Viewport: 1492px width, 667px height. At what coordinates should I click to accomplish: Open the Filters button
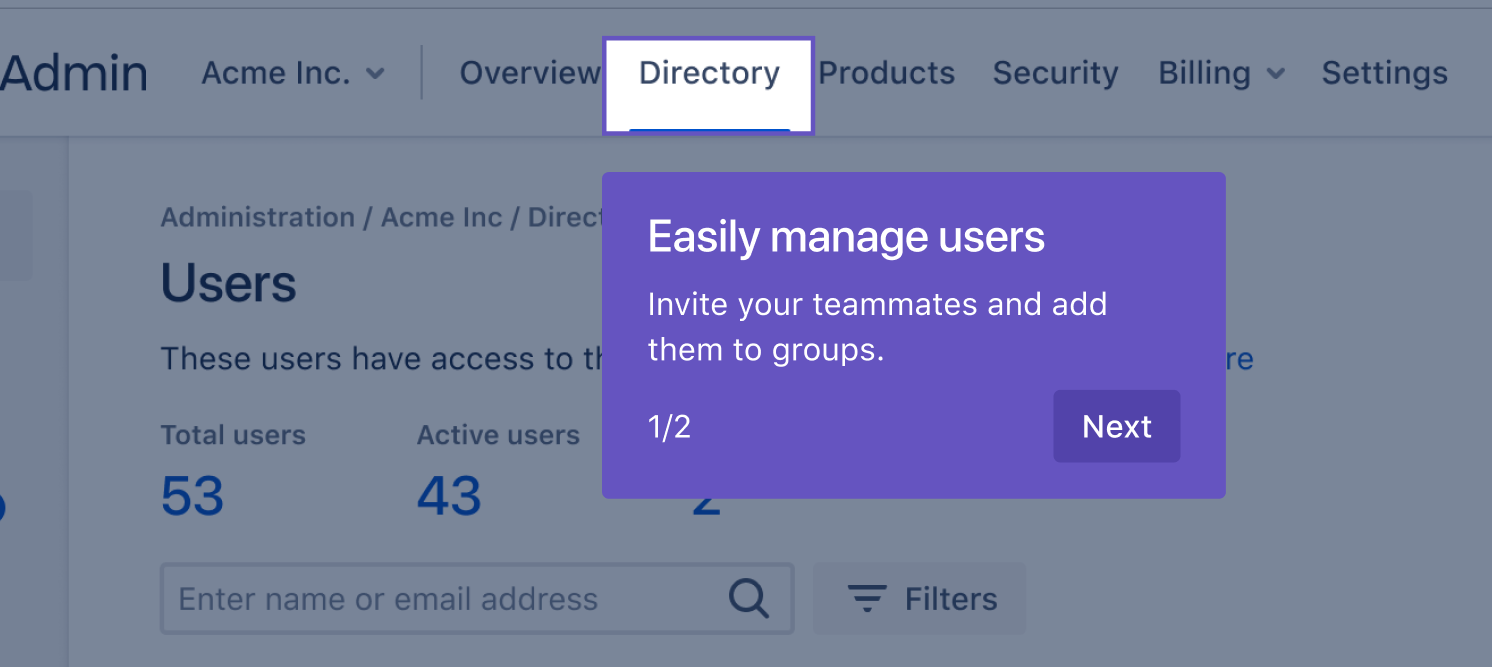click(x=919, y=599)
